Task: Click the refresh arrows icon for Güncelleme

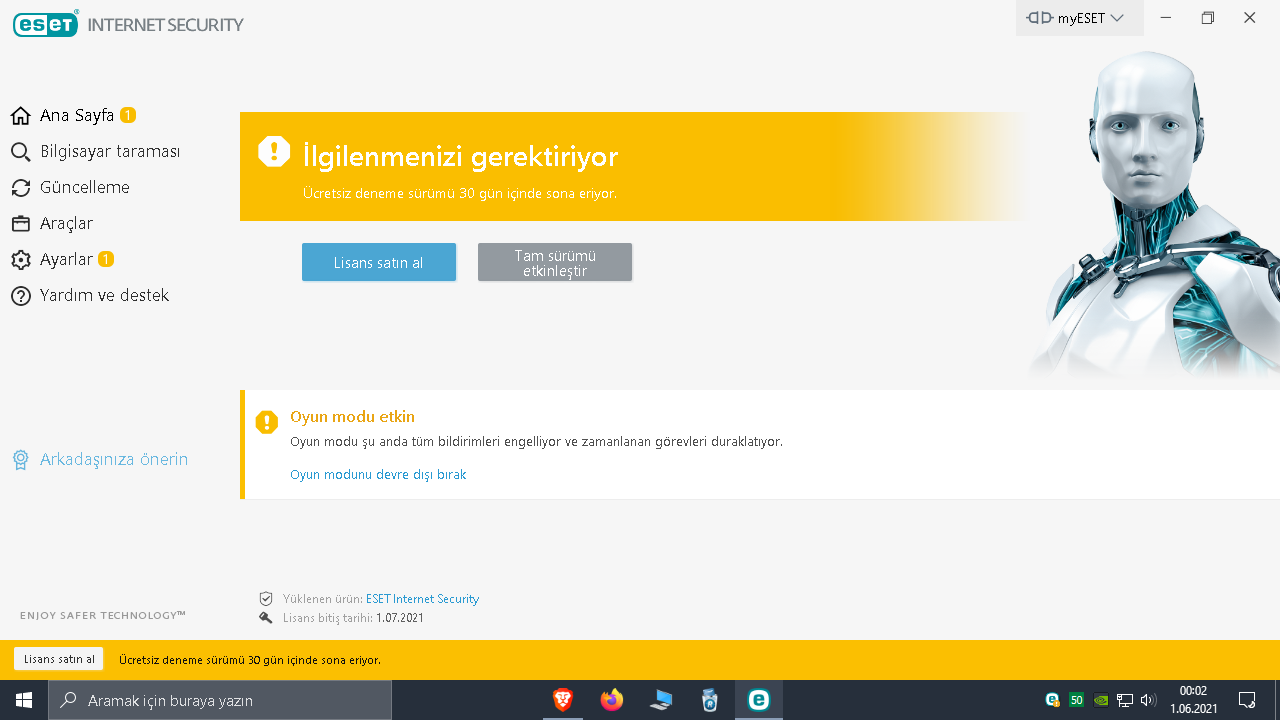Action: click(x=20, y=188)
